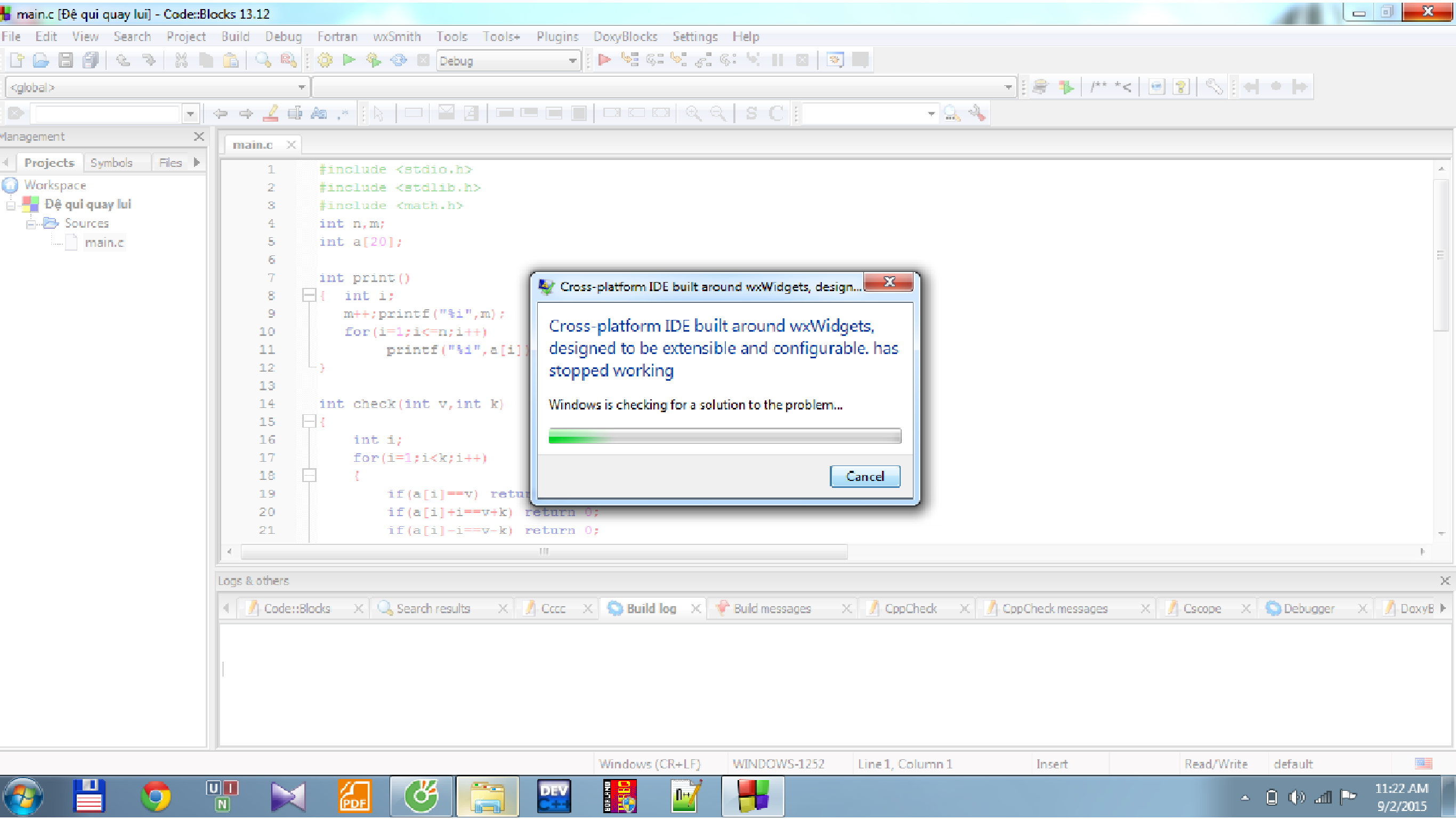Click the checking solution progress bar
This screenshot has height=819, width=1456.
[725, 436]
